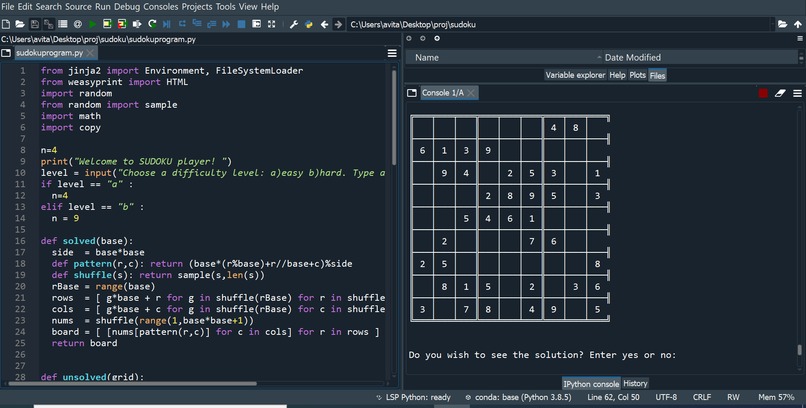Screen dimensions: 806x408
Task: Click the console browse tabs icon
Action: tap(412, 93)
